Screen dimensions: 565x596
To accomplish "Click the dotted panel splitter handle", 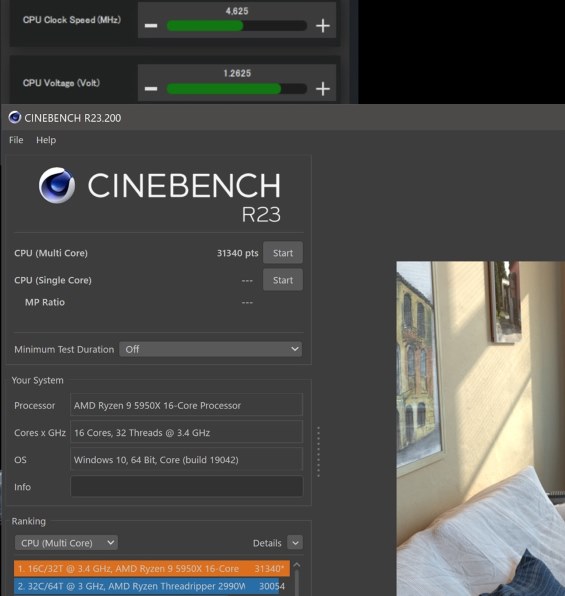I will click(319, 452).
